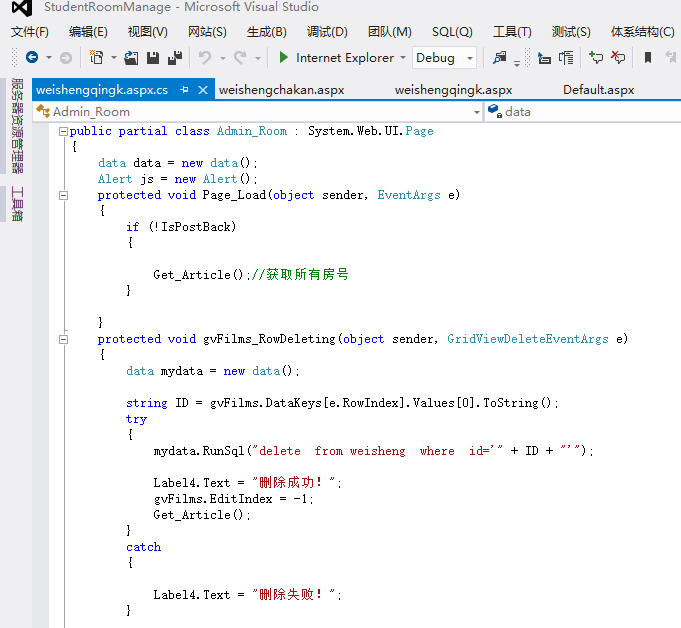Uncomment the selected lines icon
The height and width of the screenshot is (628, 681).
(618, 57)
